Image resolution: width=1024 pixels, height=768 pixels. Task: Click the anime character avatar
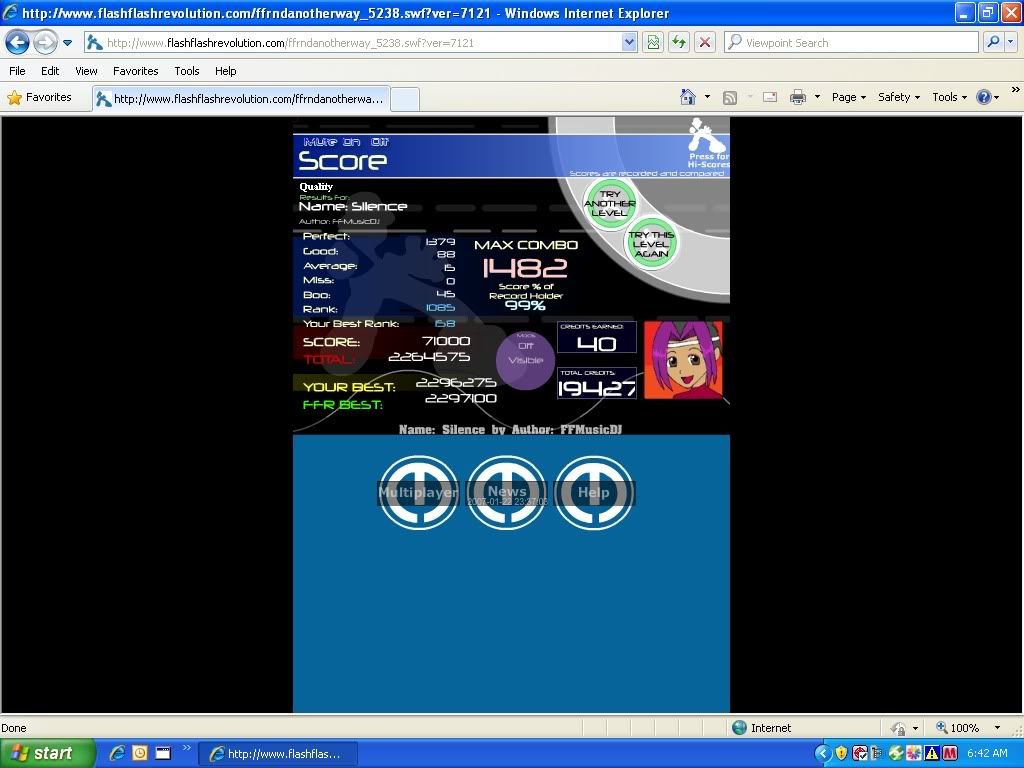683,360
